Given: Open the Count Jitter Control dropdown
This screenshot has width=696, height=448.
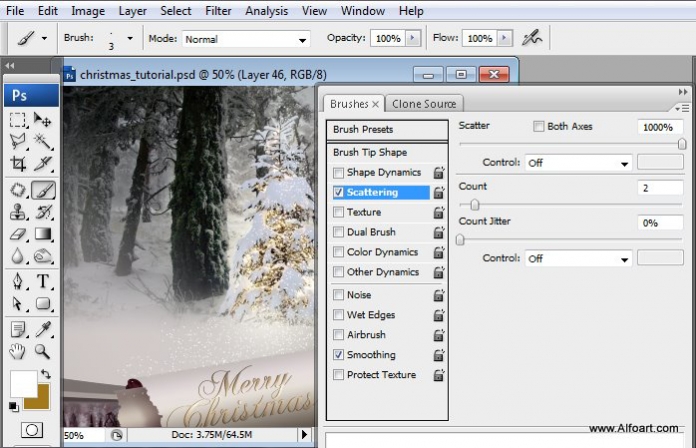Looking at the screenshot, I should coord(578,258).
